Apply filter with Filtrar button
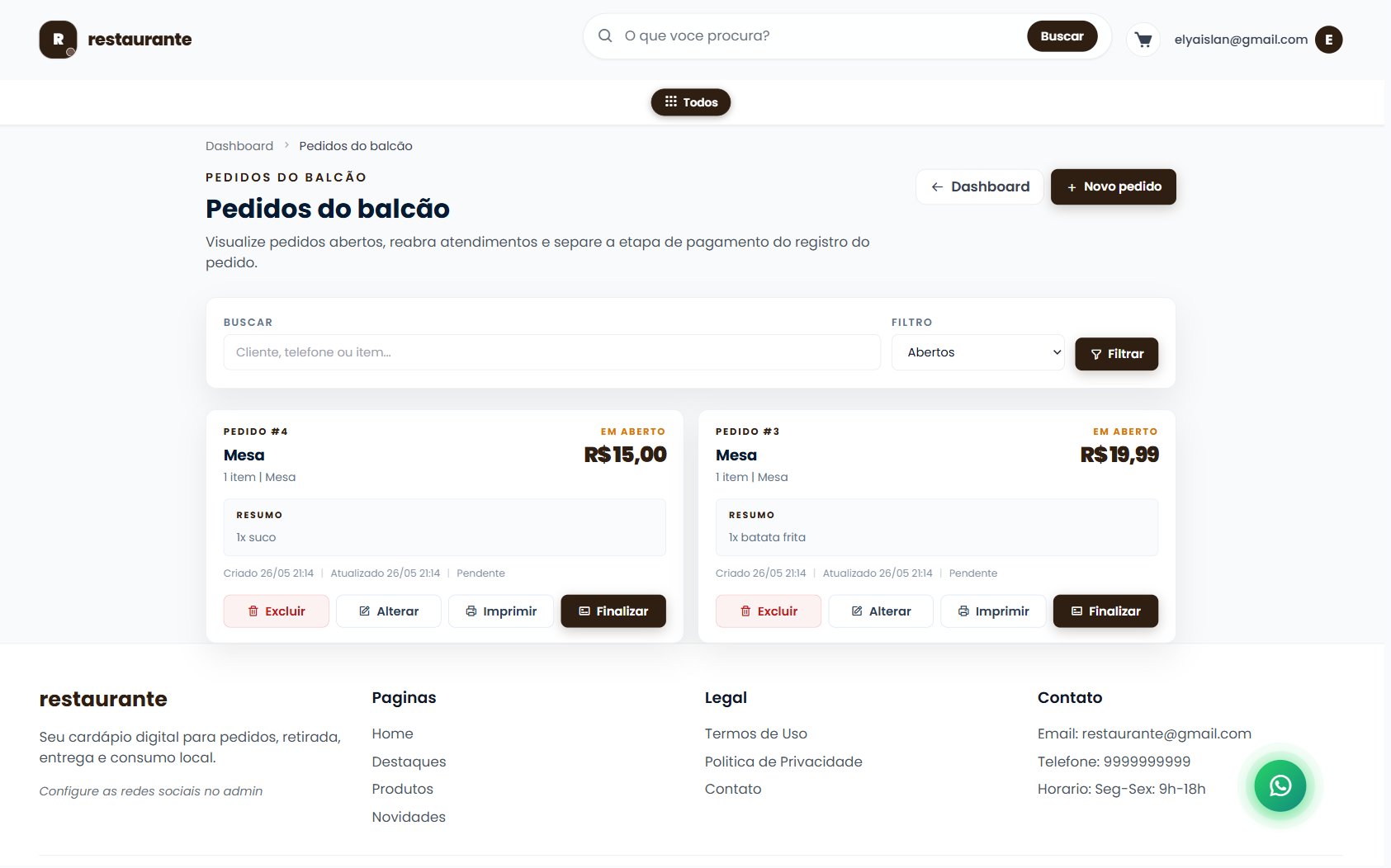This screenshot has width=1391, height=868. pyautogui.click(x=1116, y=354)
